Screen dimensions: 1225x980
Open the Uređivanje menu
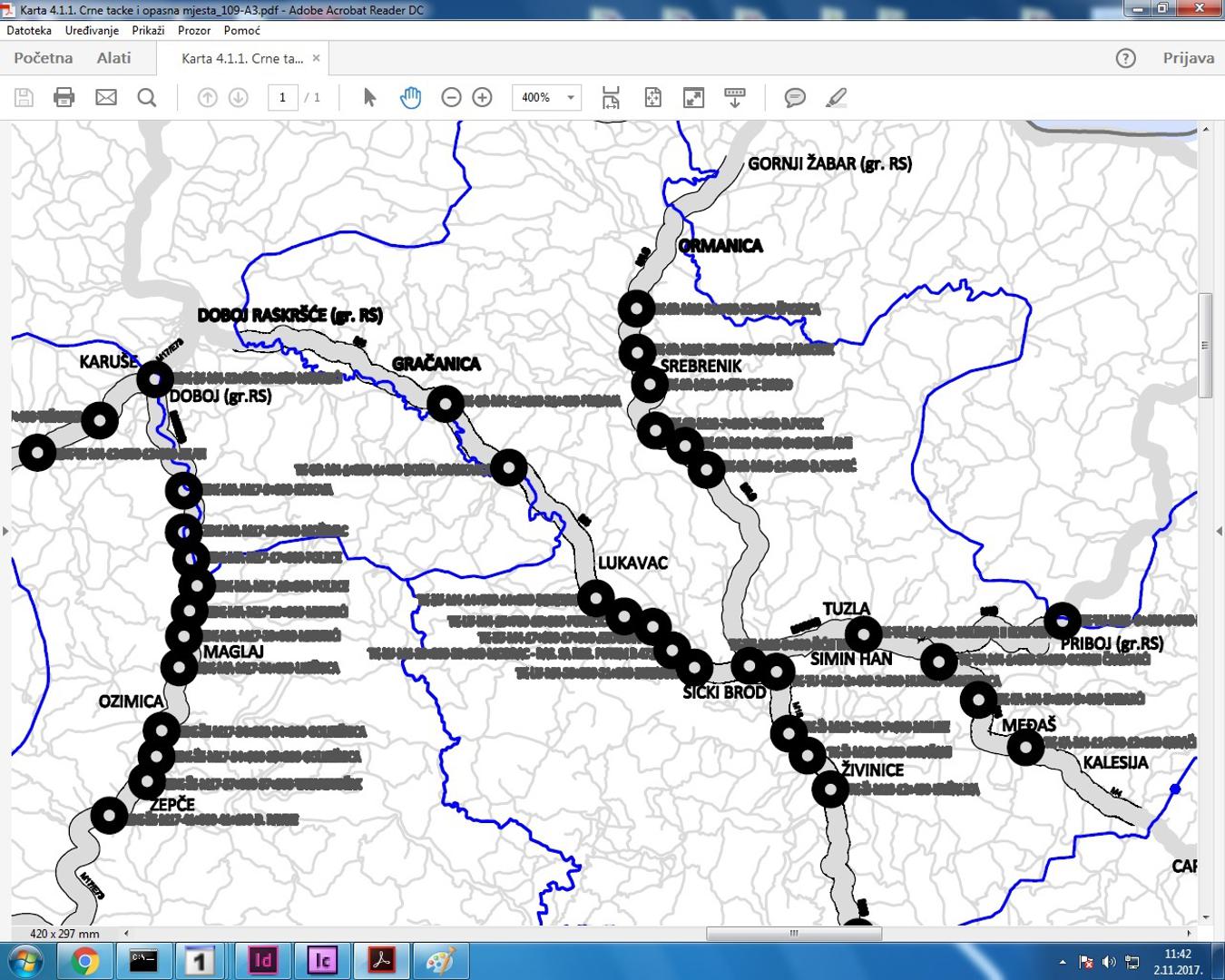coord(92,30)
